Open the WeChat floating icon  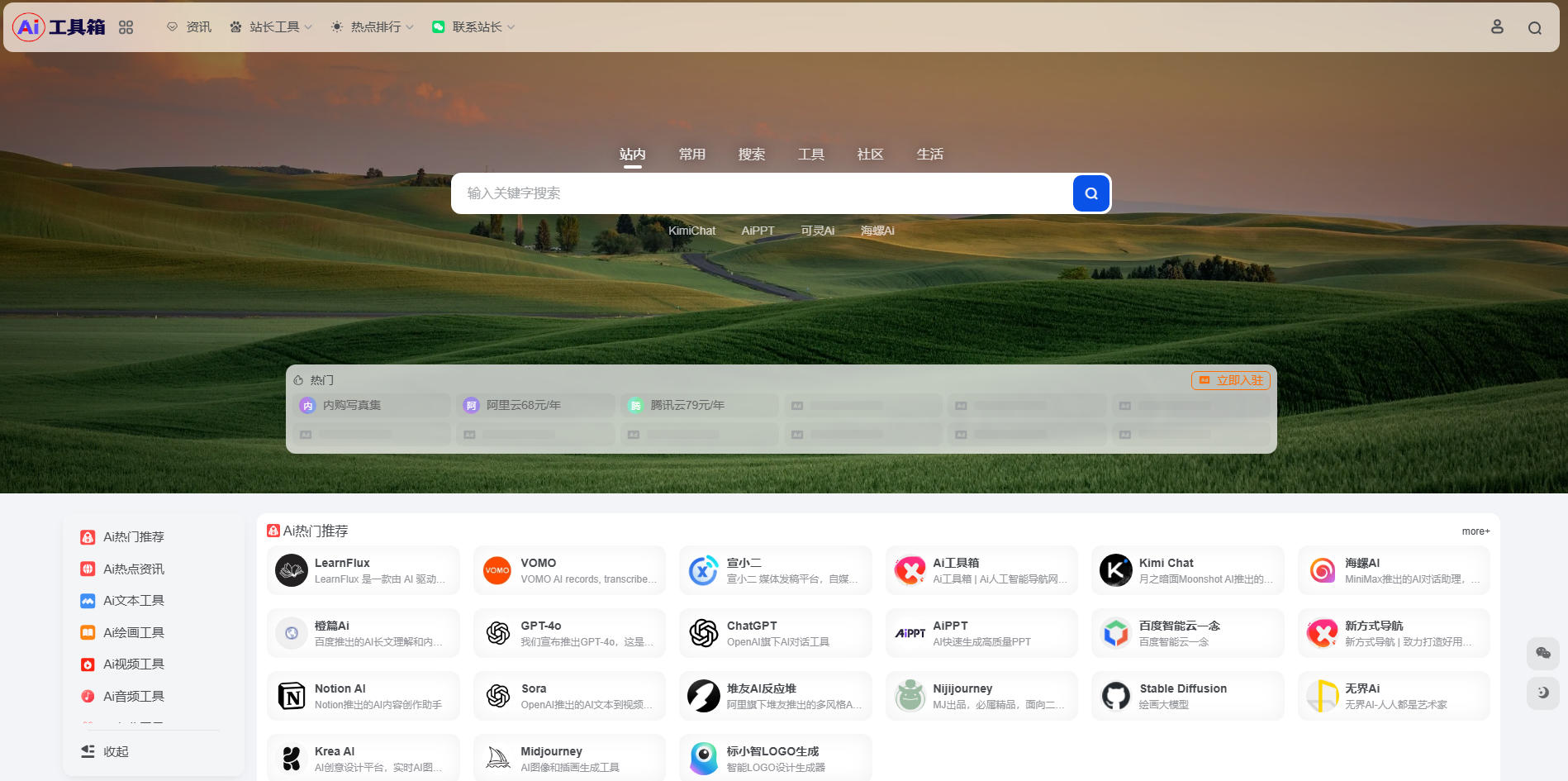coord(1543,653)
